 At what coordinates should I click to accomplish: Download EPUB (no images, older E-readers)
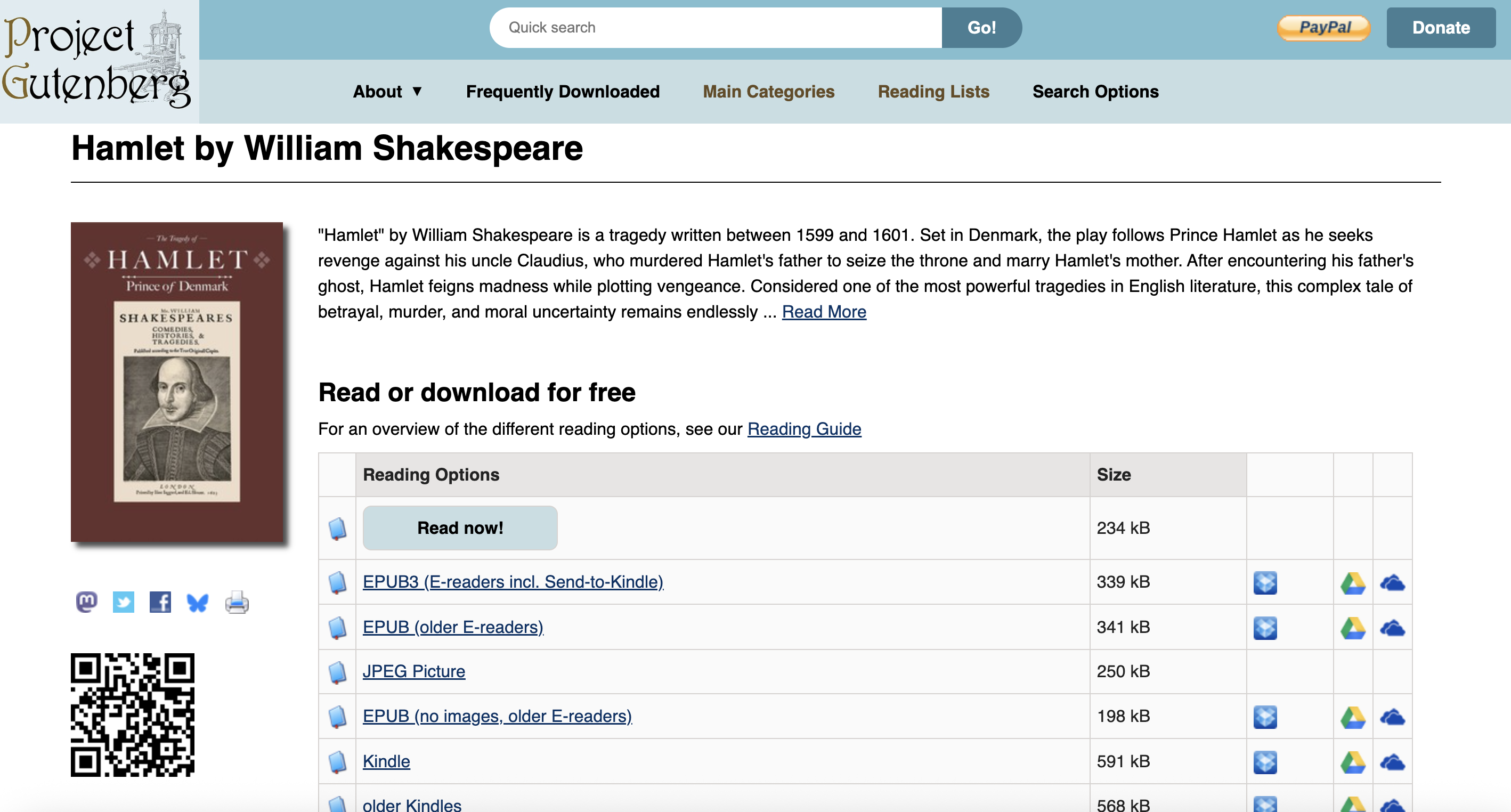[497, 717]
